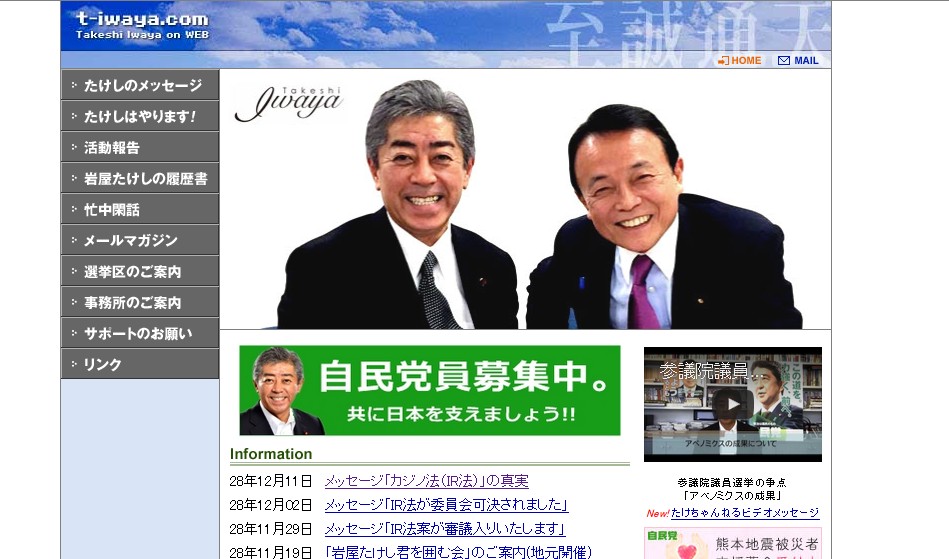This screenshot has height=559, width=949.
Task: Open message 「IR法案が審議入りいたします」
Action: 445,529
